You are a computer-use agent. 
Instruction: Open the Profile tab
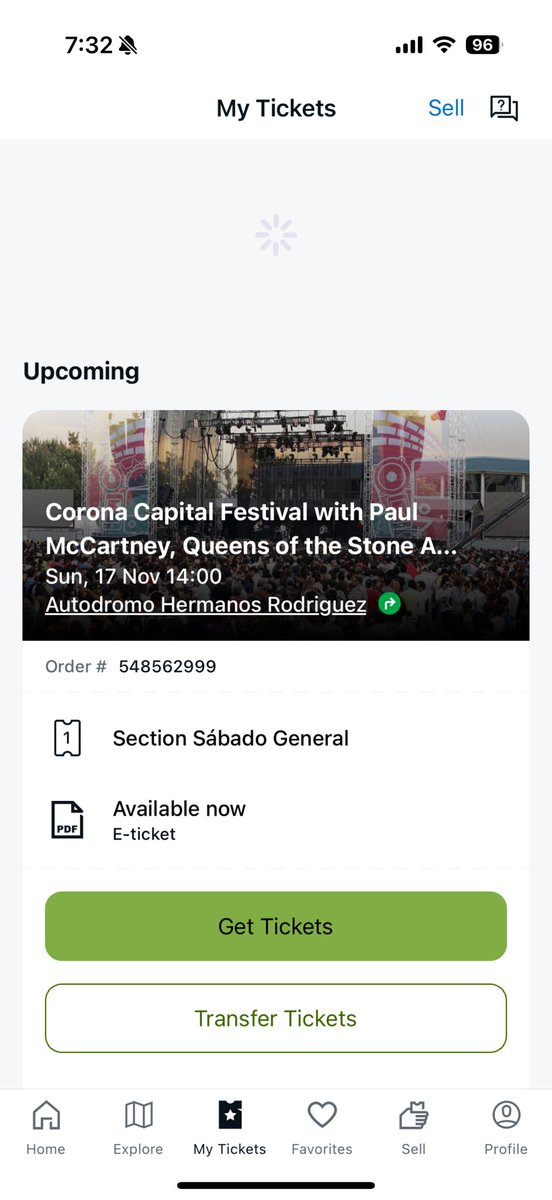click(506, 1129)
